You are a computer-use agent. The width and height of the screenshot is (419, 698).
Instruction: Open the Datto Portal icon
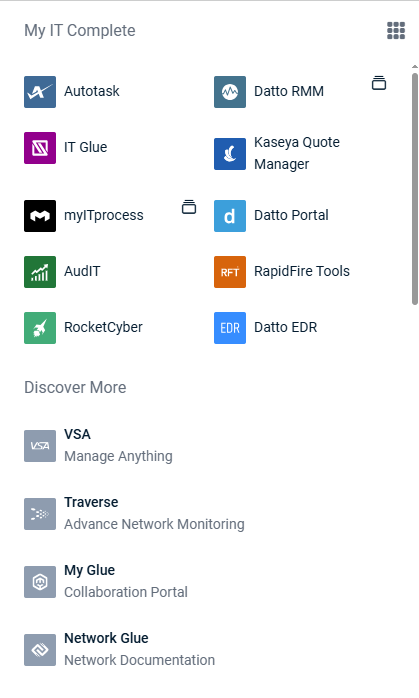(230, 216)
